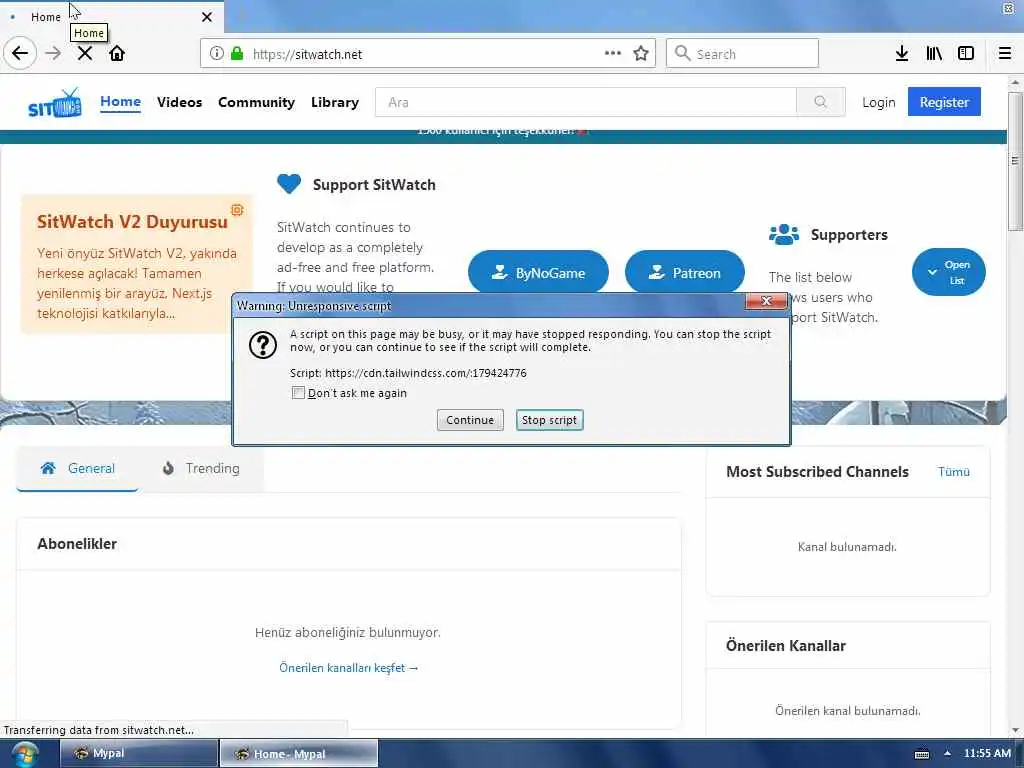Open the downloads arrow icon

[x=902, y=54]
